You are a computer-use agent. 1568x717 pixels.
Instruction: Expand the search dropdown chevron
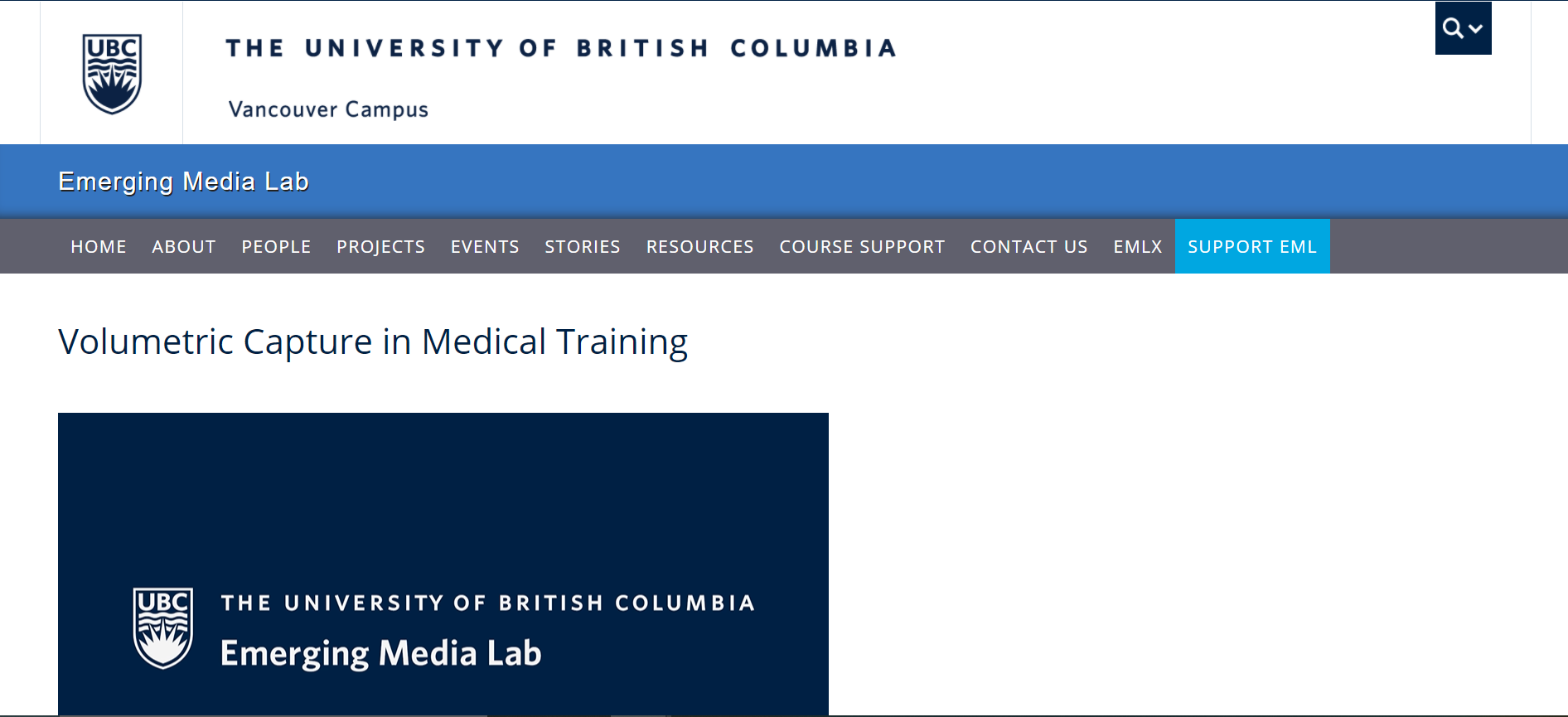pos(1476,29)
